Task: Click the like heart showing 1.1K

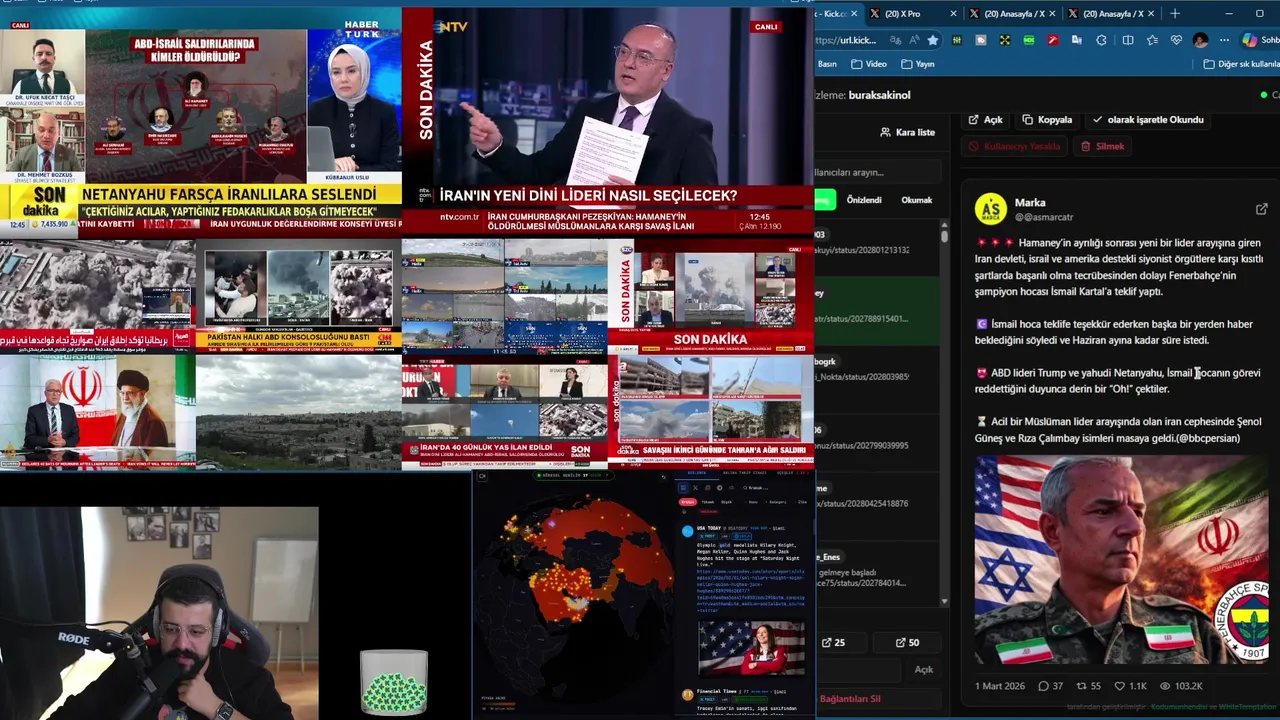Action: pos(1130,686)
